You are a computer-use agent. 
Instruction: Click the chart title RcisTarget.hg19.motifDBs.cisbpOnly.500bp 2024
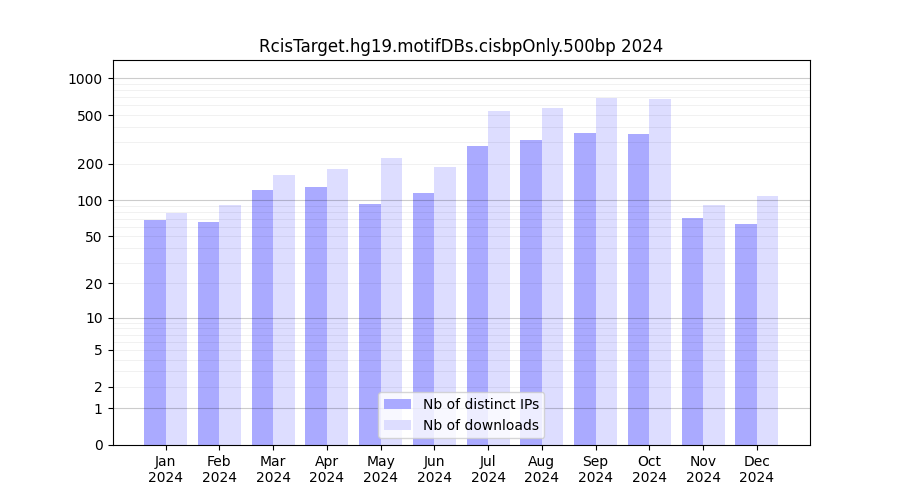(x=460, y=46)
